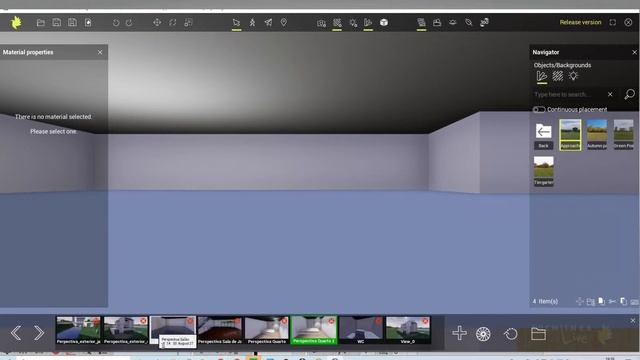Click the export file icon in toolbar
The height and width of the screenshot is (360, 640).
coord(88,22)
